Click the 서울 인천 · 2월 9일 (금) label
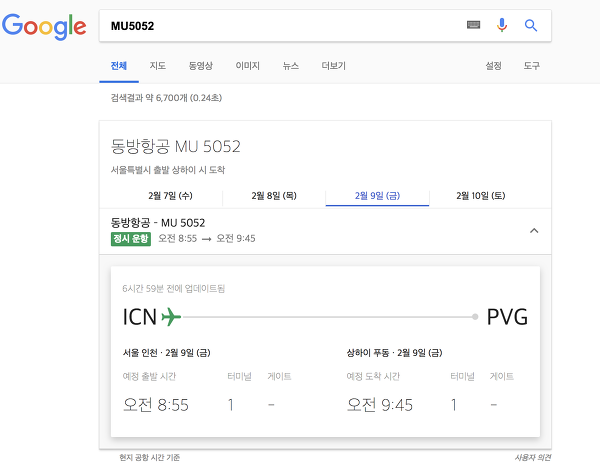 coord(166,353)
